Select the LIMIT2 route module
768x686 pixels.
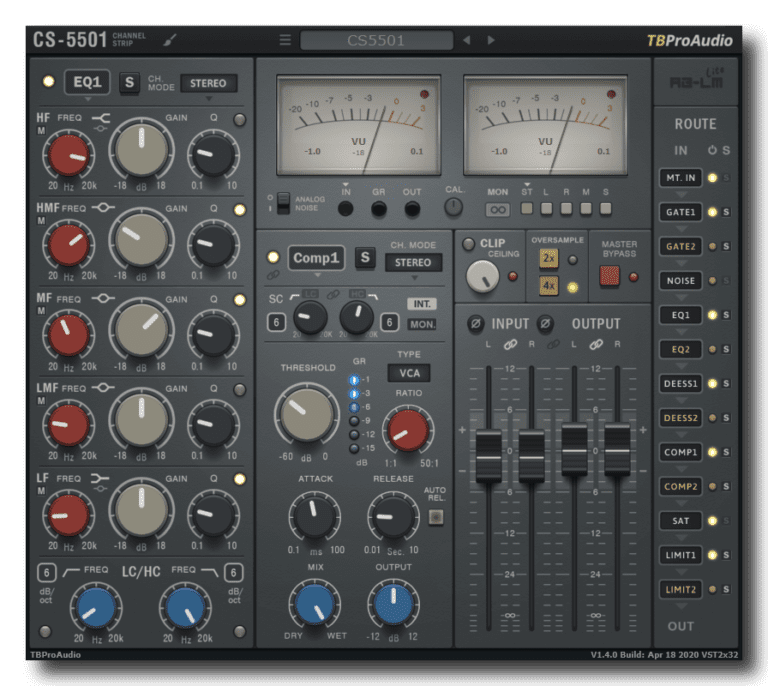[680, 590]
